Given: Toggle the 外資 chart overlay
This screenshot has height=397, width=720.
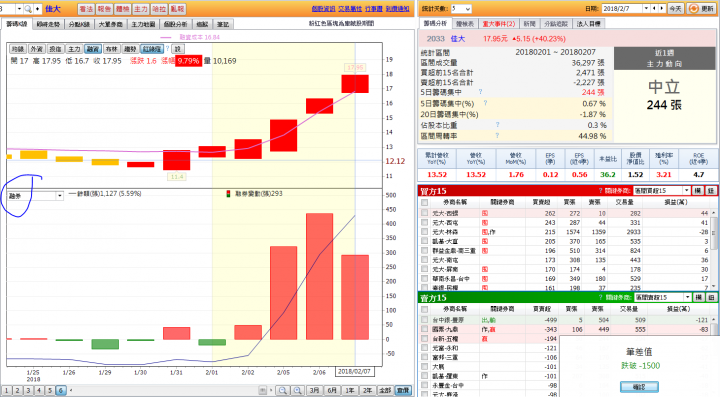Looking at the screenshot, I should coord(37,49).
